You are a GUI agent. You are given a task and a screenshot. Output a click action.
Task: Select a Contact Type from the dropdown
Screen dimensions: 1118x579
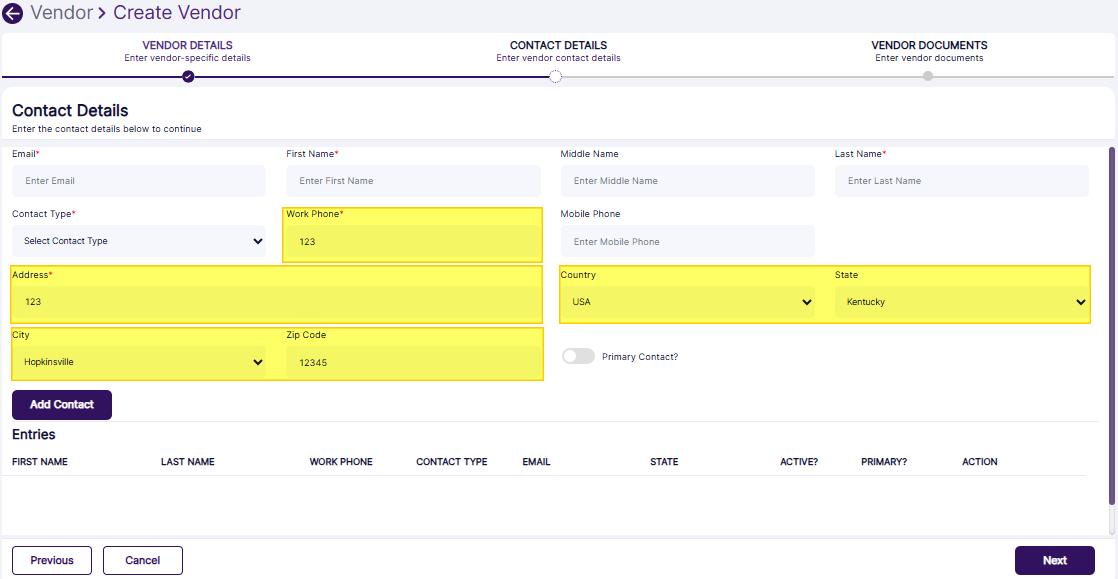tap(138, 241)
